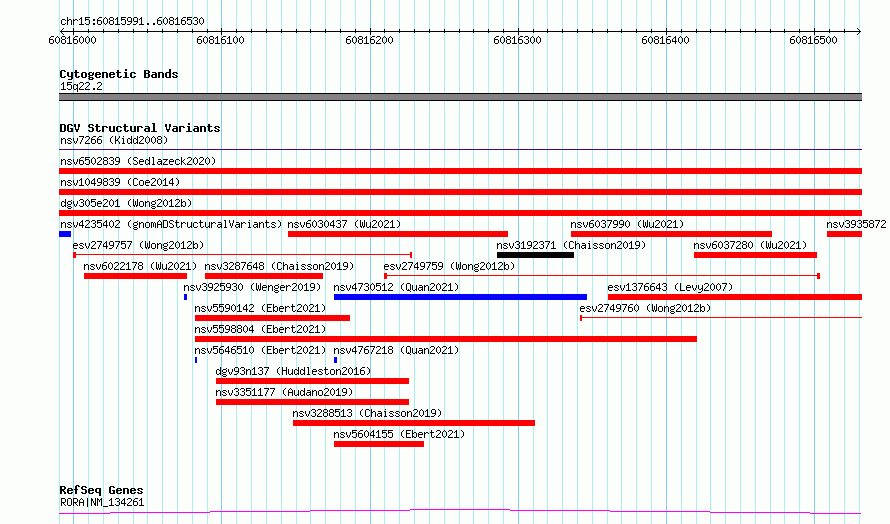Select nsv3287648 (Chaisson2019) label
This screenshot has height=524, width=890.
[x=279, y=266]
